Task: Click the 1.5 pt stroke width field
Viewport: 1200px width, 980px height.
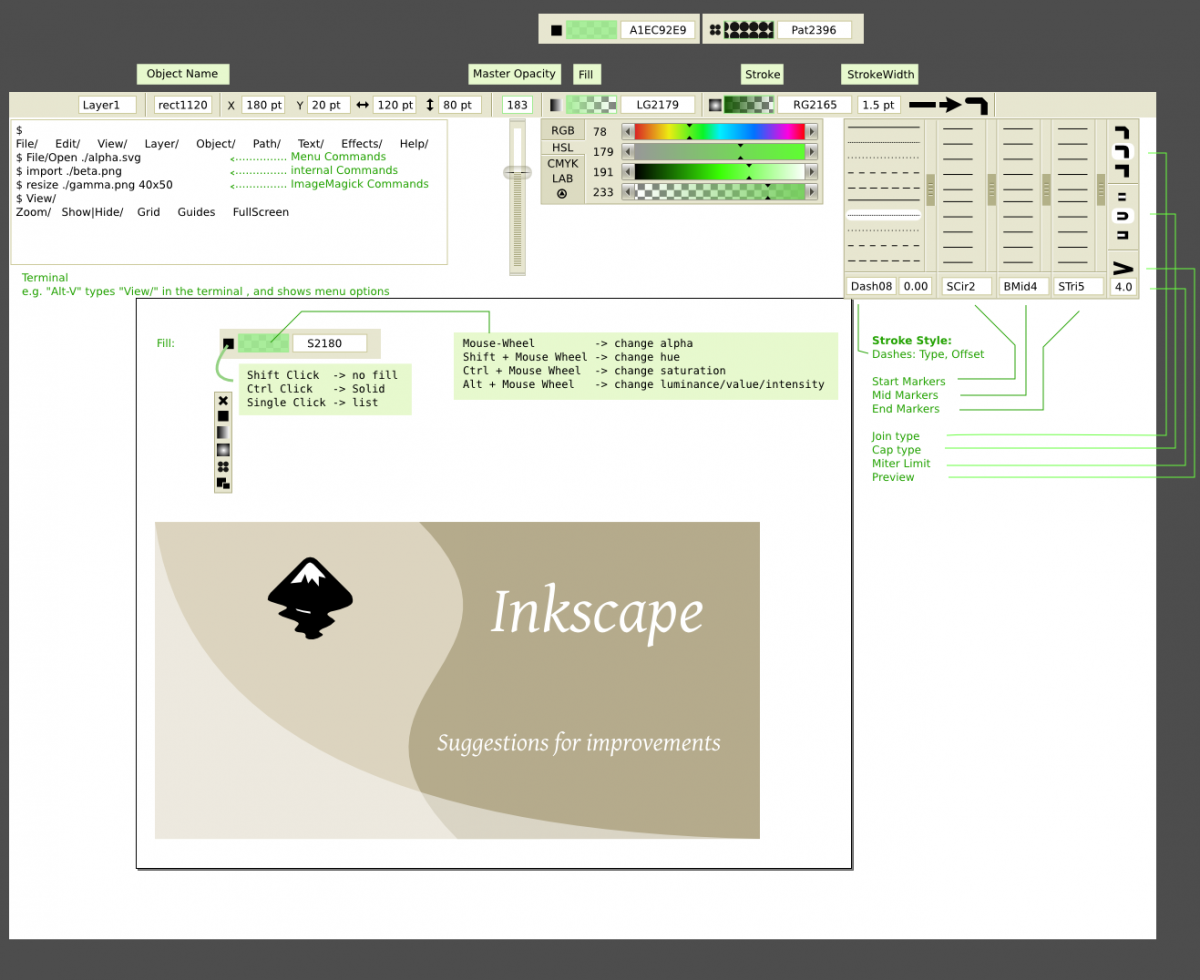Action: [x=878, y=104]
